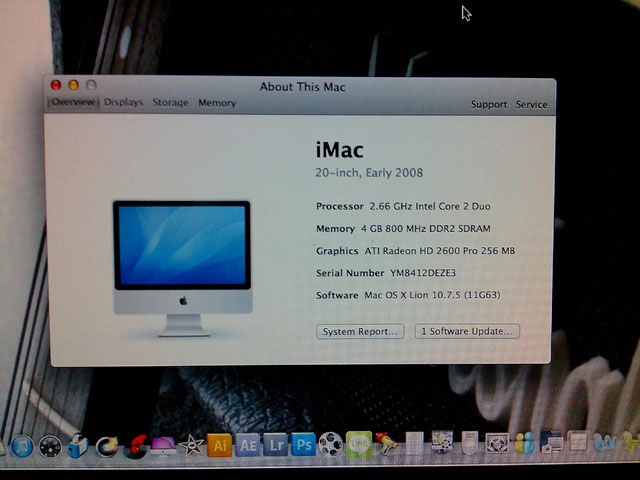This screenshot has height=480, width=640.
Task: Click the "2.66 GHz Intel Core 2 Duo" value
Action: click(430, 207)
